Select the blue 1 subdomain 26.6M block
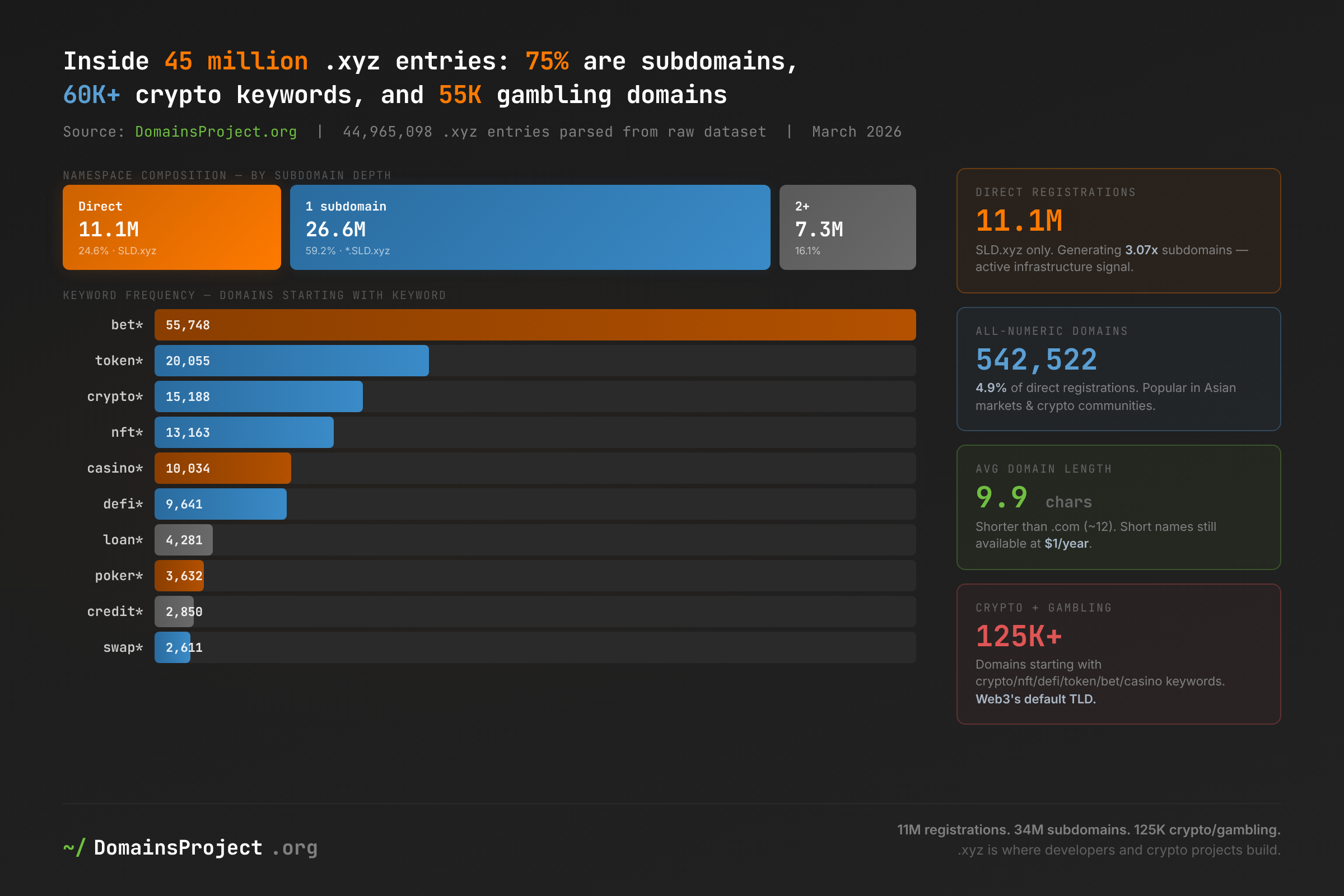 tap(530, 227)
